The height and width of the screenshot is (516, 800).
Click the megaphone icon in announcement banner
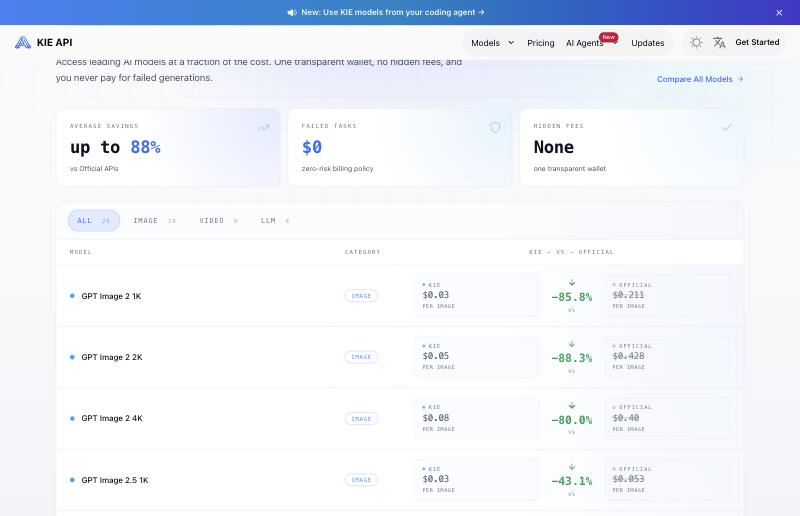292,12
